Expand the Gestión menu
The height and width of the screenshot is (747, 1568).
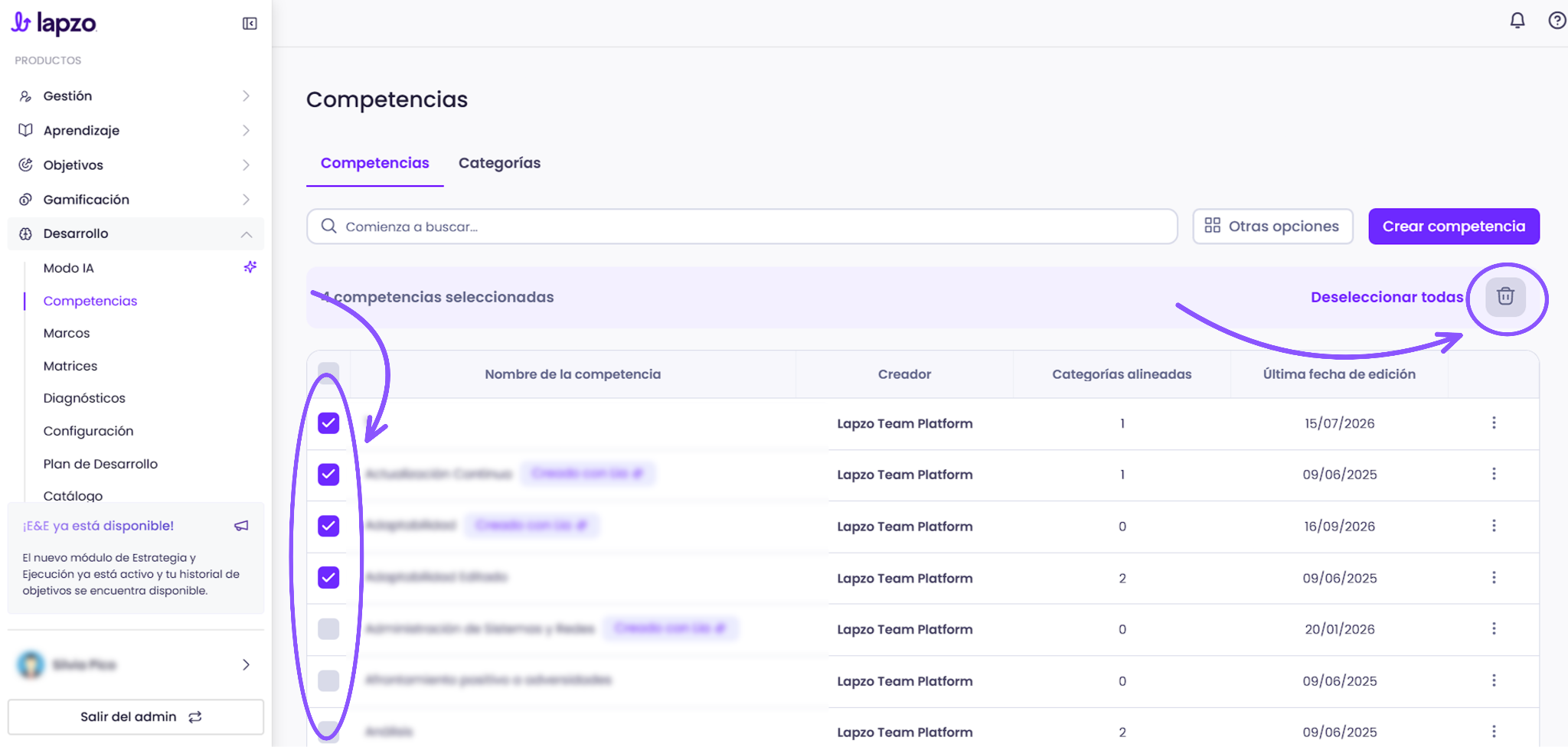(x=136, y=96)
